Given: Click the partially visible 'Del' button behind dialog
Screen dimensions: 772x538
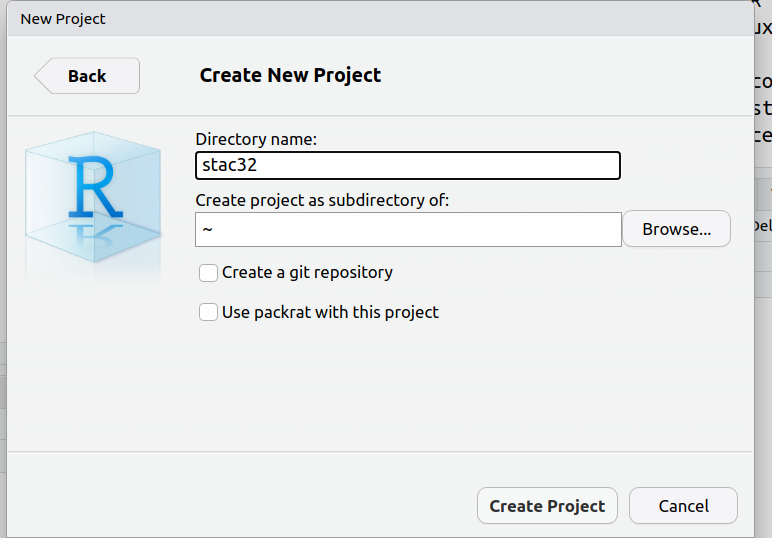Looking at the screenshot, I should (x=761, y=226).
